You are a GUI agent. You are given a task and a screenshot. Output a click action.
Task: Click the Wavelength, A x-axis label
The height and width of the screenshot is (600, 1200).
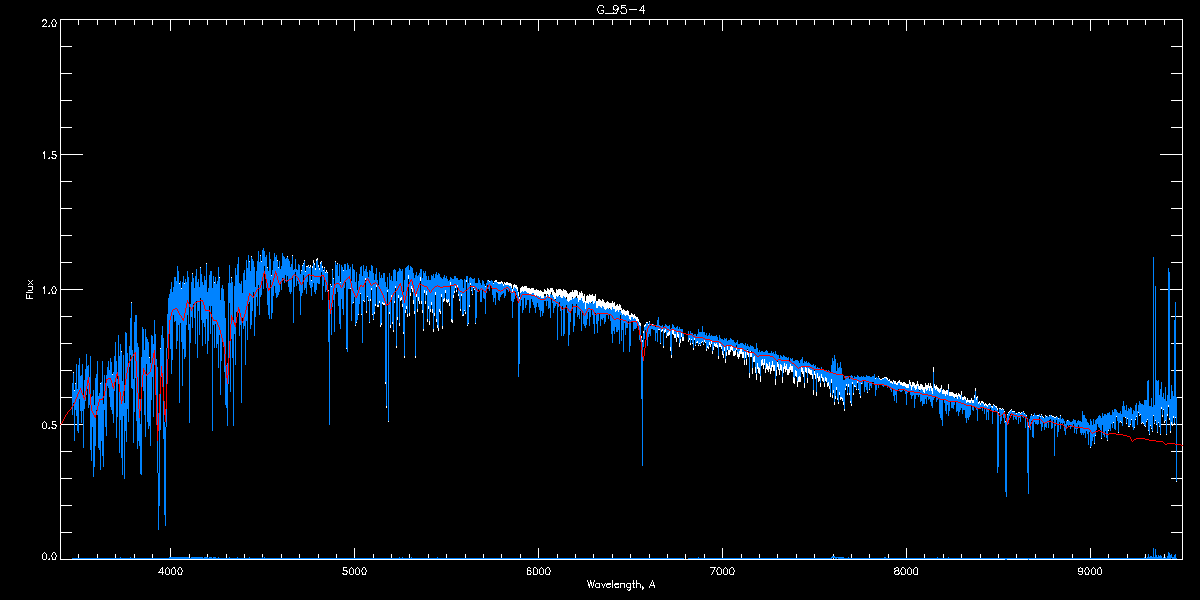point(620,585)
